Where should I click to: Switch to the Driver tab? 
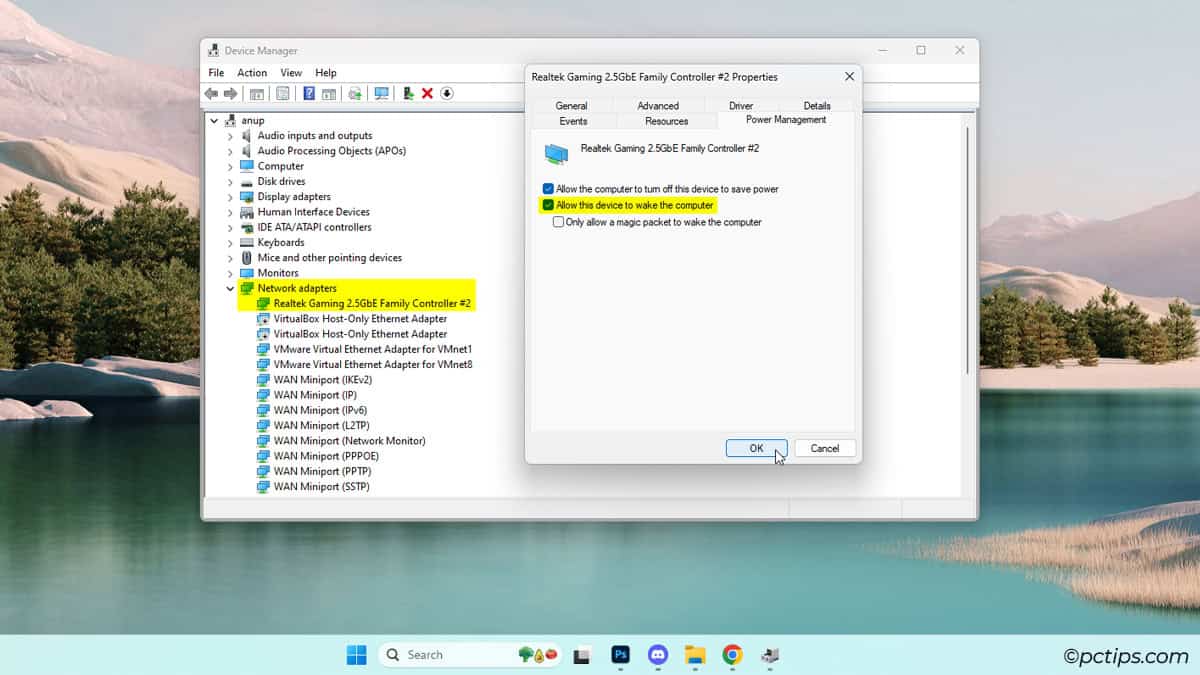coord(741,105)
